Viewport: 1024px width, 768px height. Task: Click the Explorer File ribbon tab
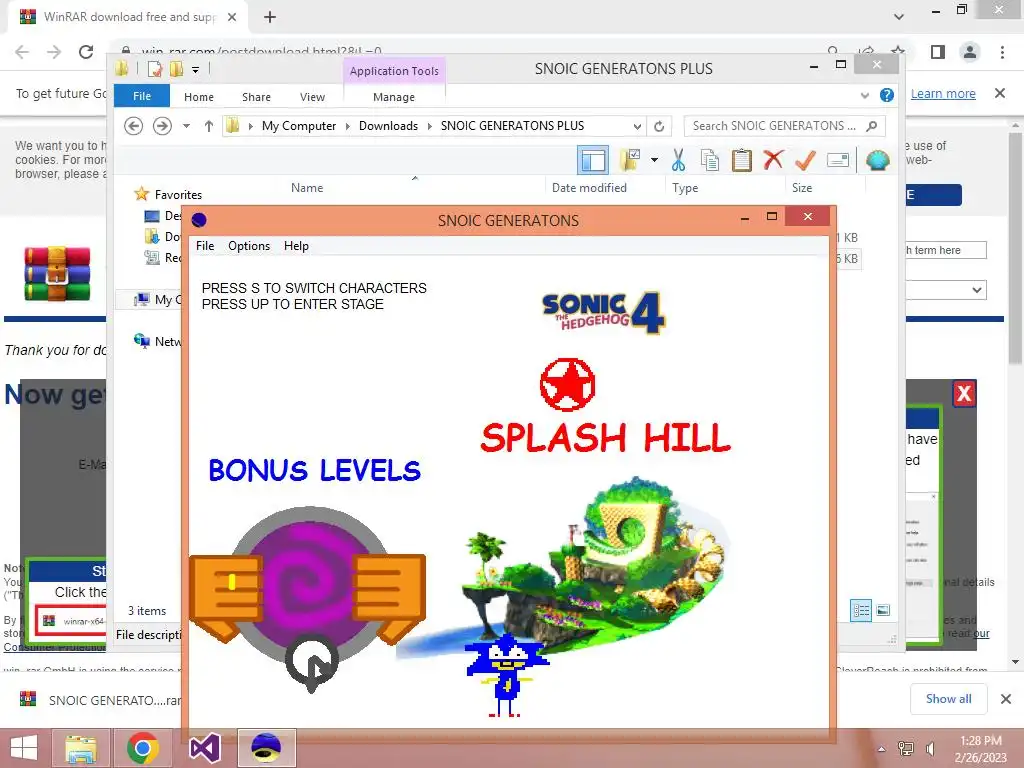click(142, 96)
